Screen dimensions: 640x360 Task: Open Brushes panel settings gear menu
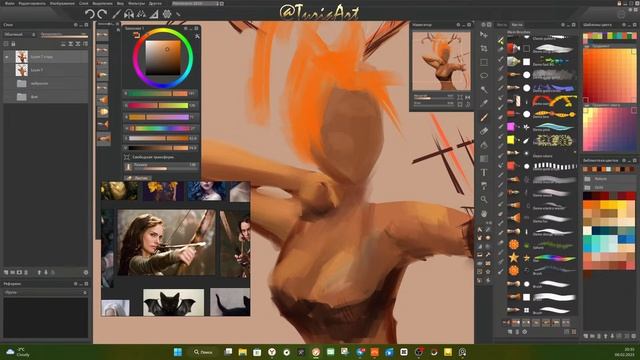click(x=563, y=25)
